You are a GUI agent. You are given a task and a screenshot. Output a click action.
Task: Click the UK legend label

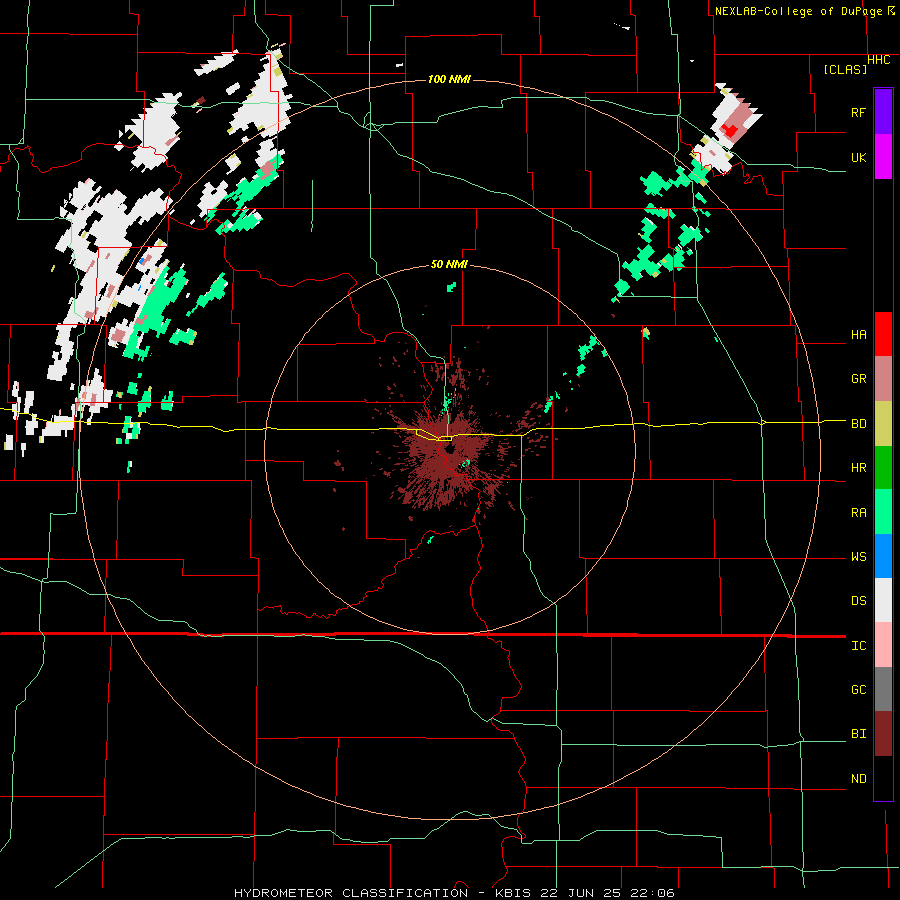pyautogui.click(x=858, y=157)
